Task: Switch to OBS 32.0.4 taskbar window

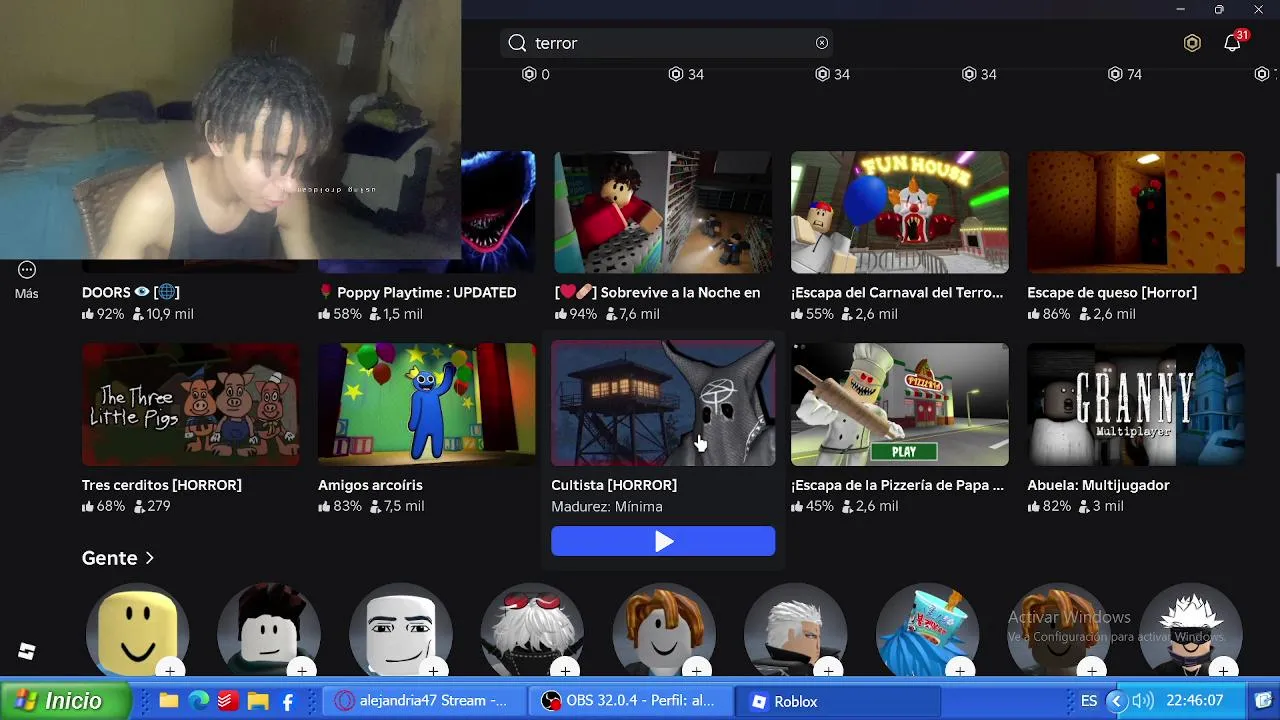Action: [631, 701]
